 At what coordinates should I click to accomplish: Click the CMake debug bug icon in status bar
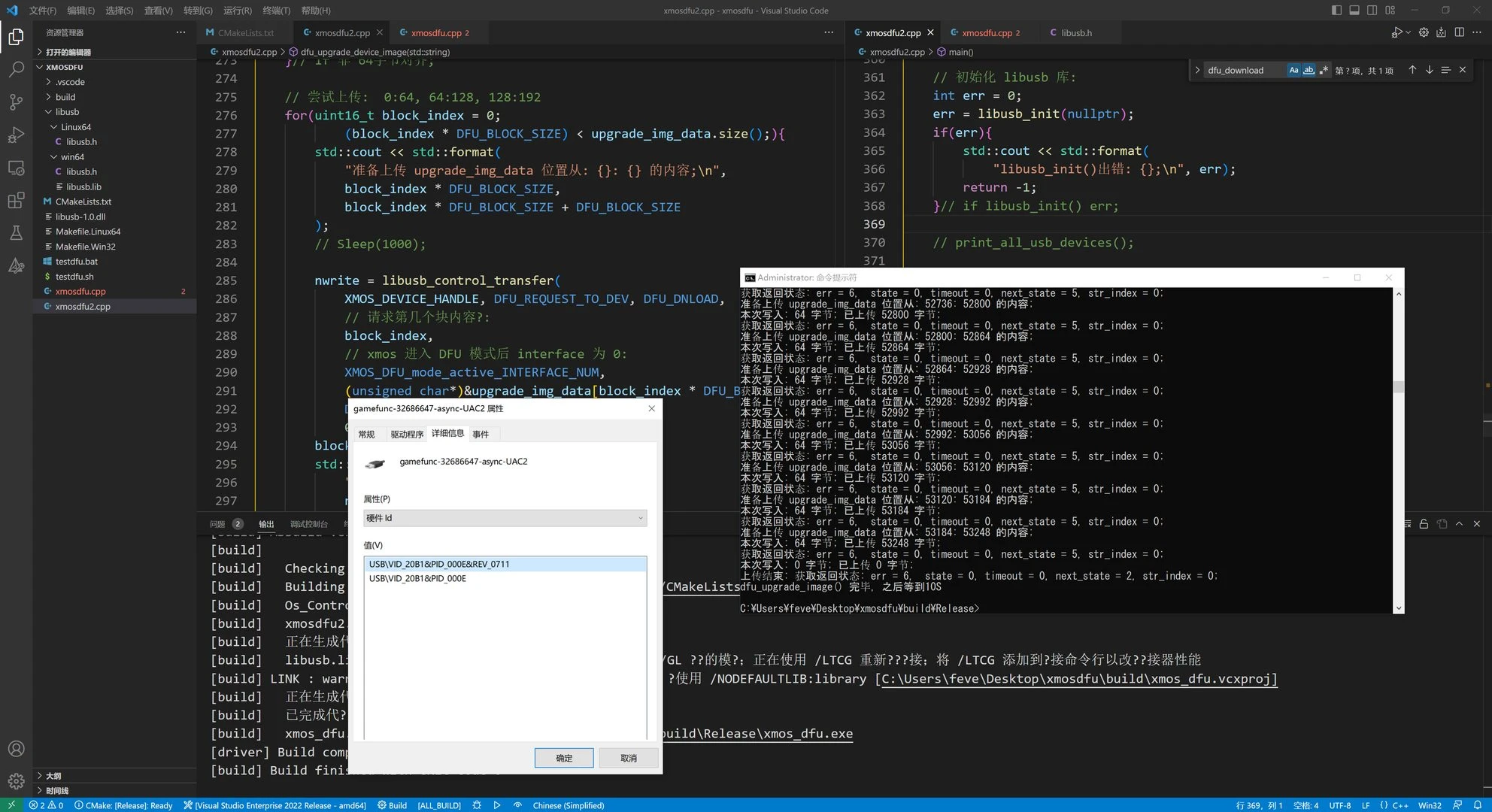[x=477, y=805]
